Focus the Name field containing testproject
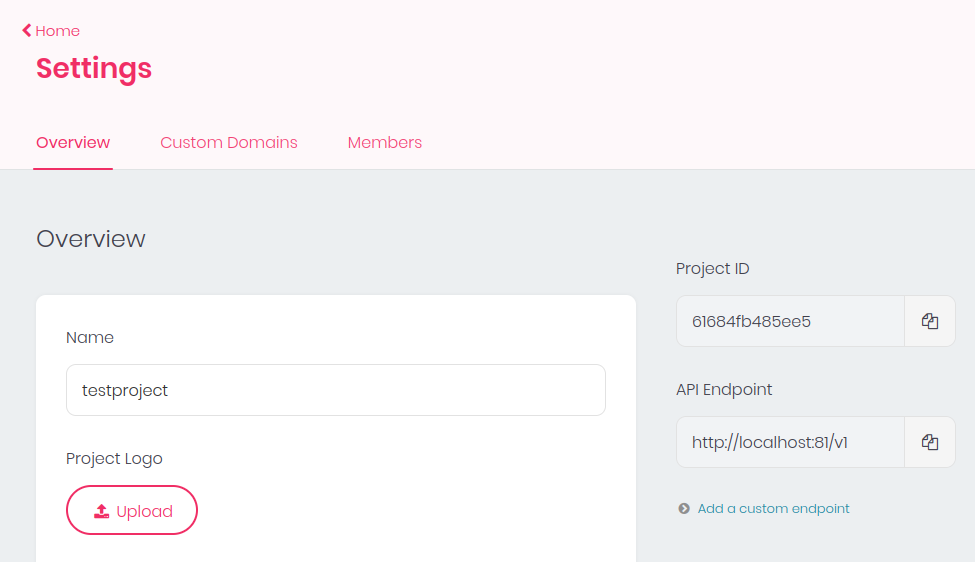This screenshot has width=975, height=562. pyautogui.click(x=336, y=390)
